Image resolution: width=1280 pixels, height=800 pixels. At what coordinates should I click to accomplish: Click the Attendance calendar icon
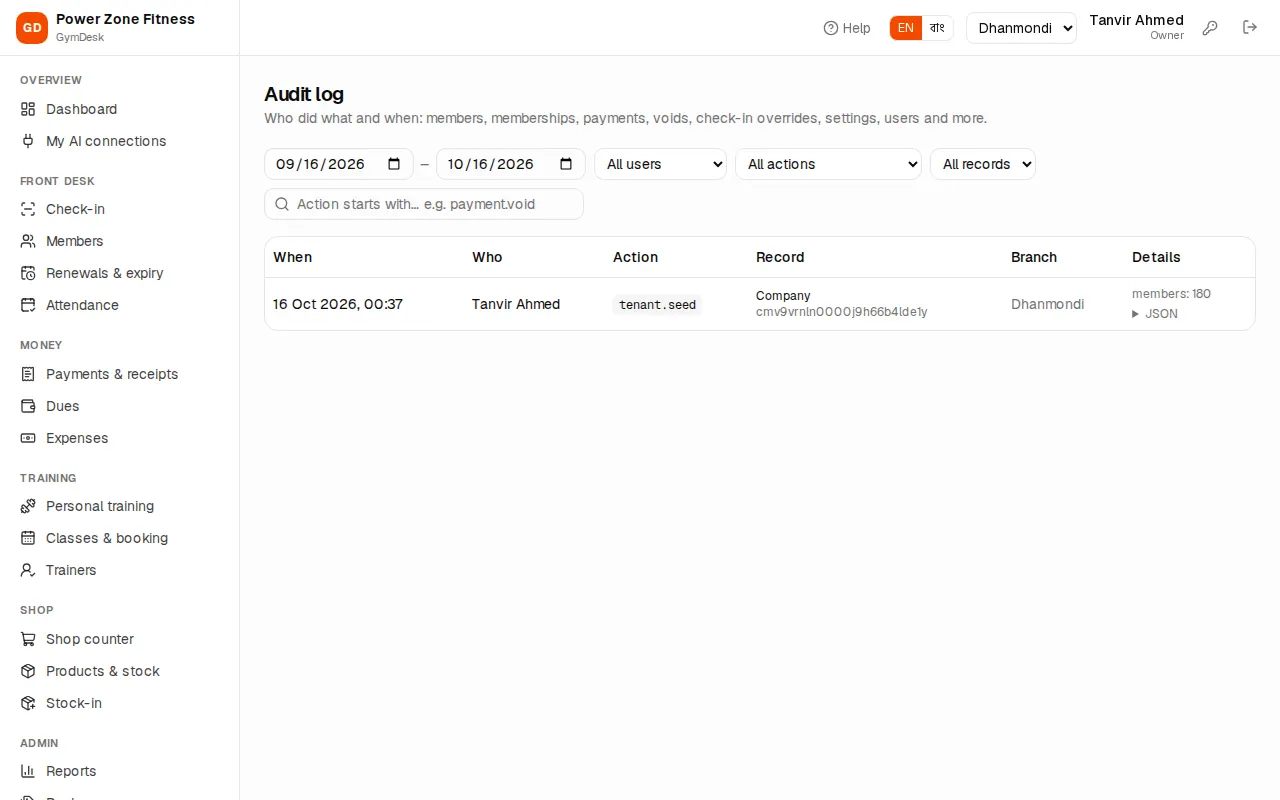click(x=28, y=305)
